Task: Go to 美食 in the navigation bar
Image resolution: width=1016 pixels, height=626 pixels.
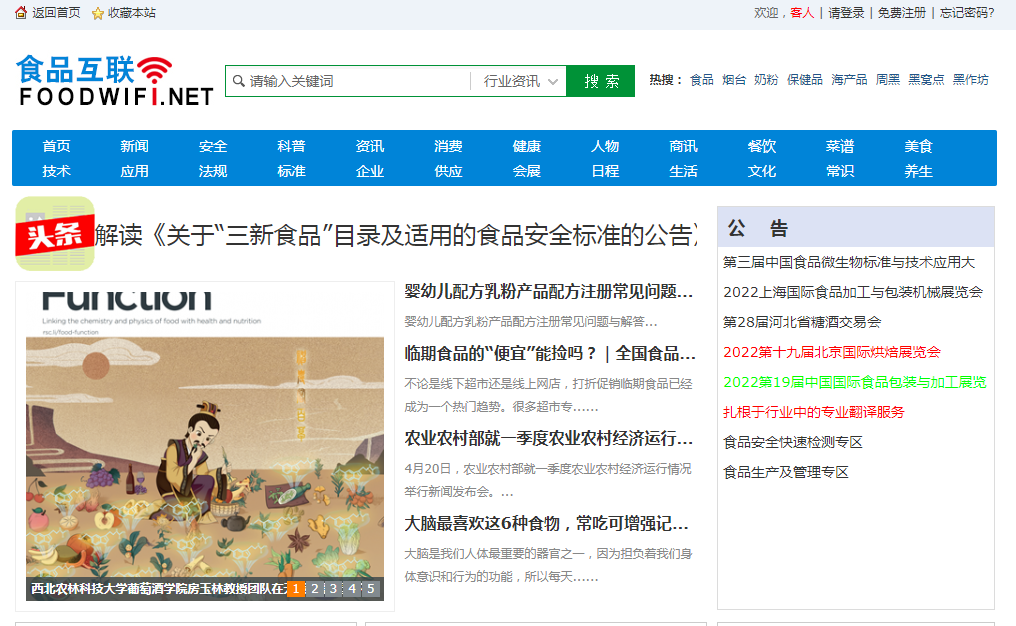Action: tap(918, 146)
